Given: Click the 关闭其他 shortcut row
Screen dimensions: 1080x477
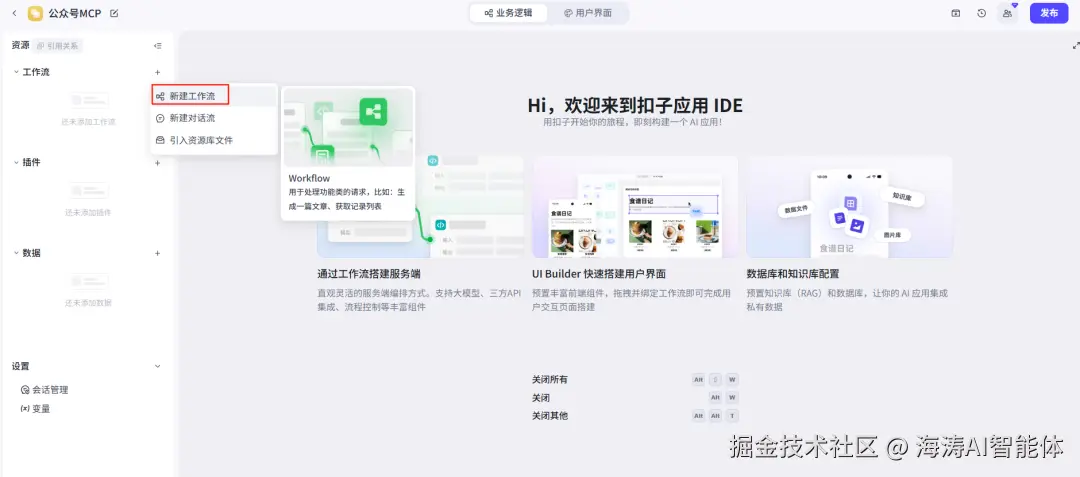Looking at the screenshot, I should (635, 416).
